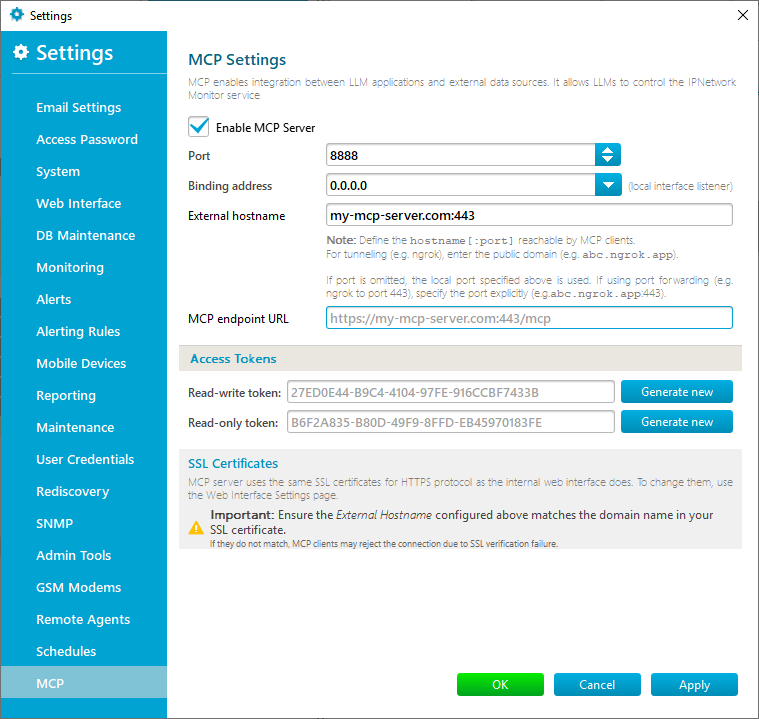Viewport: 759px width, 719px height.
Task: Generate new Read-write token
Action: [676, 391]
